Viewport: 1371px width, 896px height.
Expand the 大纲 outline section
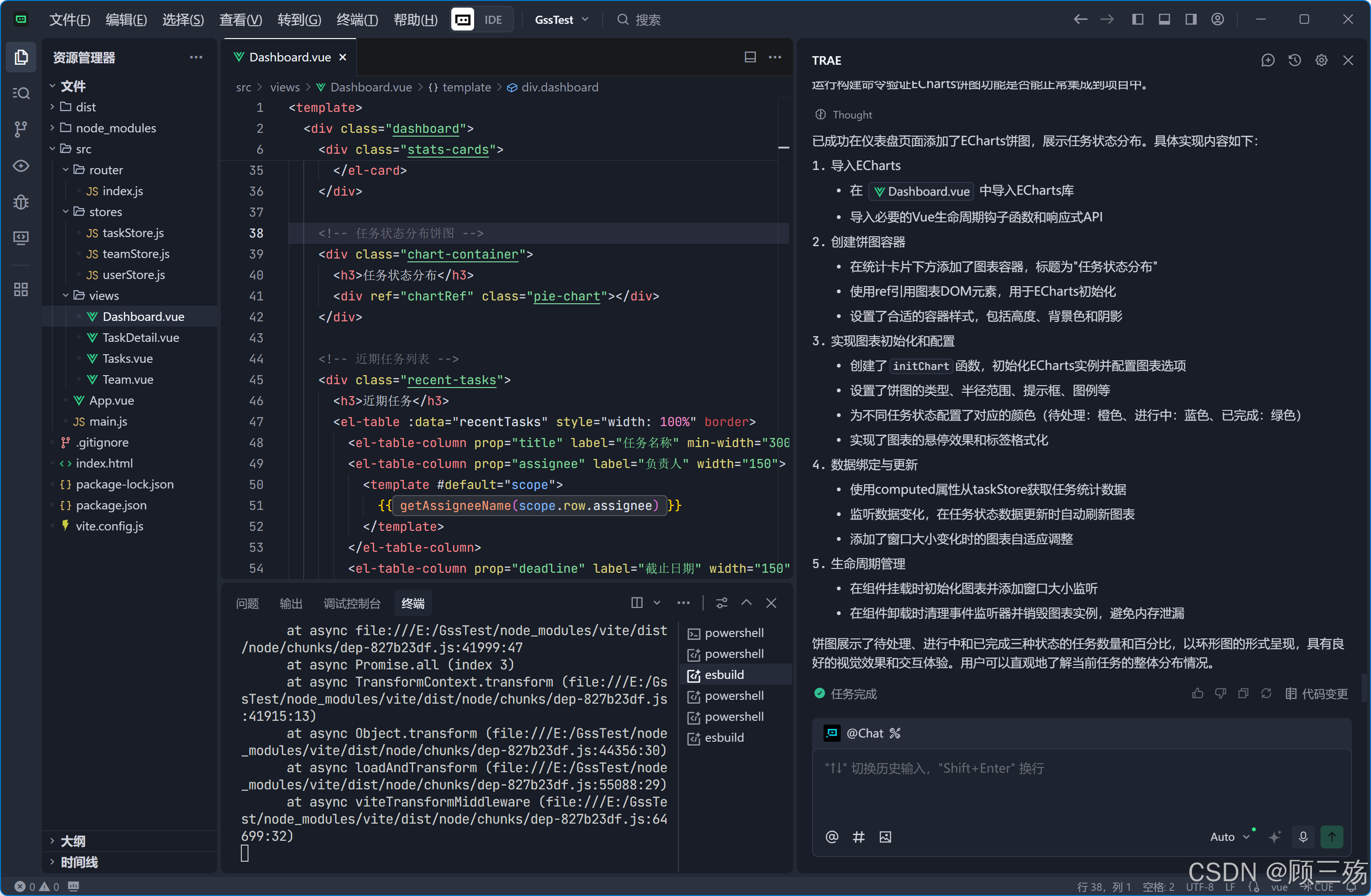(x=72, y=841)
